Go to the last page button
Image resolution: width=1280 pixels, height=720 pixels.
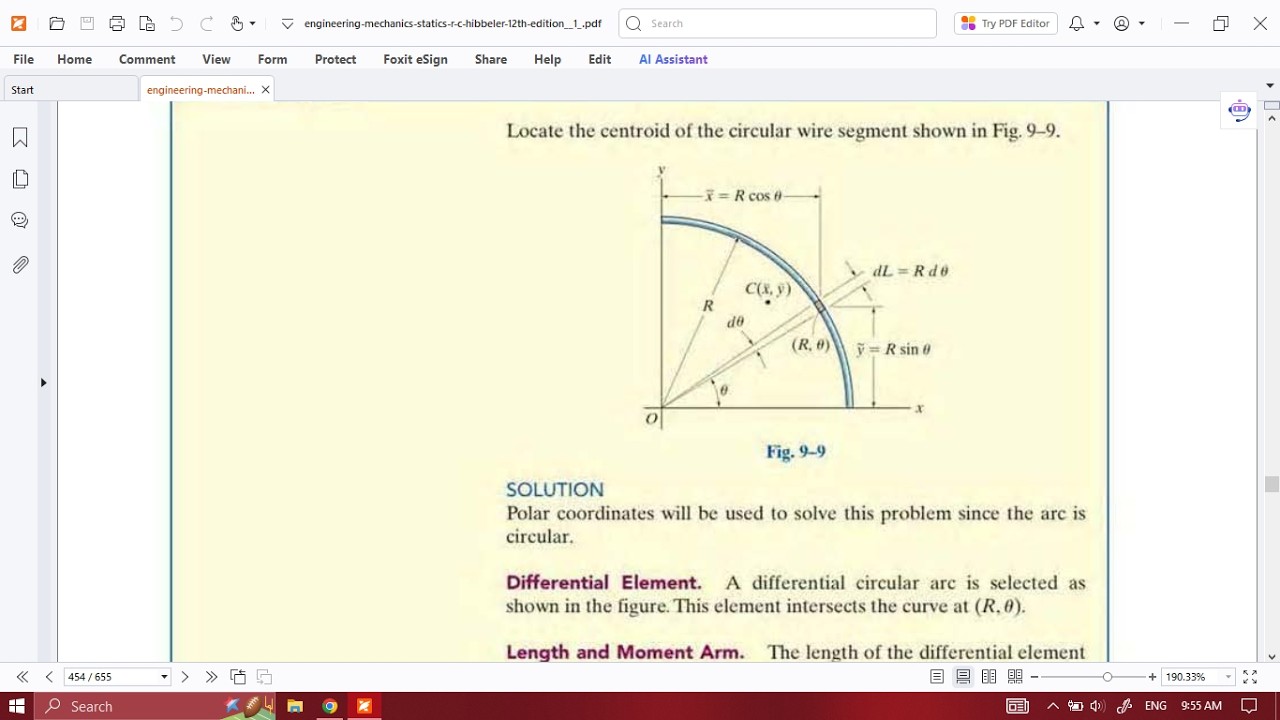pyautogui.click(x=211, y=677)
